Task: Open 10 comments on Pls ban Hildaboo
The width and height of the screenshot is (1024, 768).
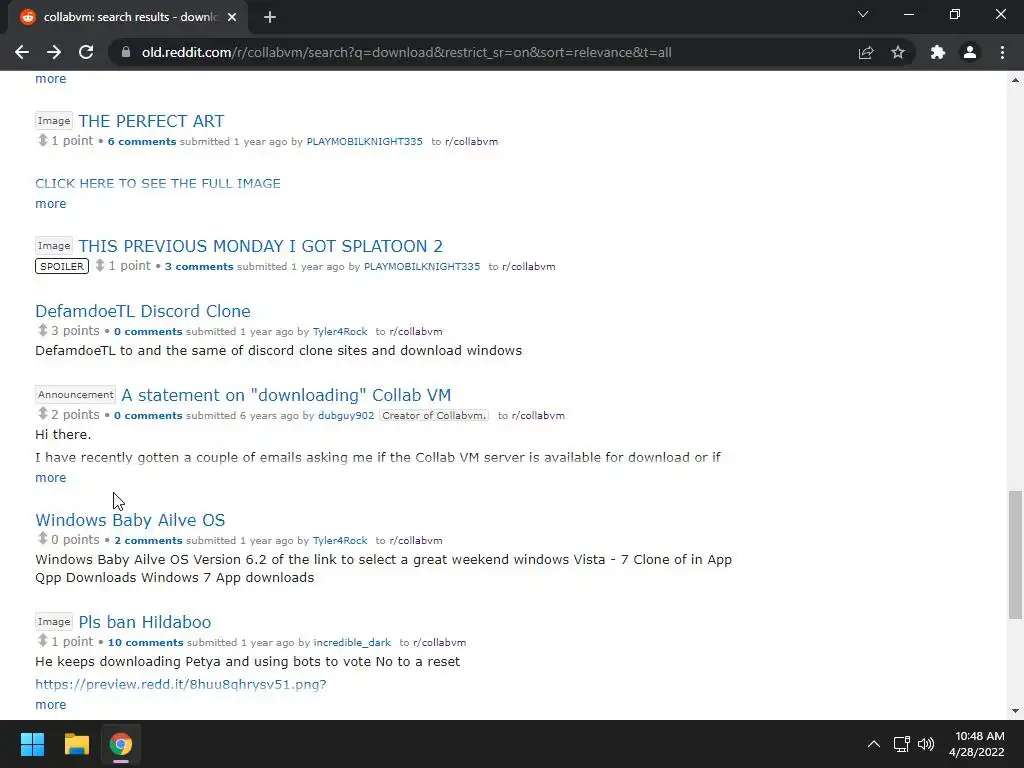Action: pyautogui.click(x=146, y=643)
